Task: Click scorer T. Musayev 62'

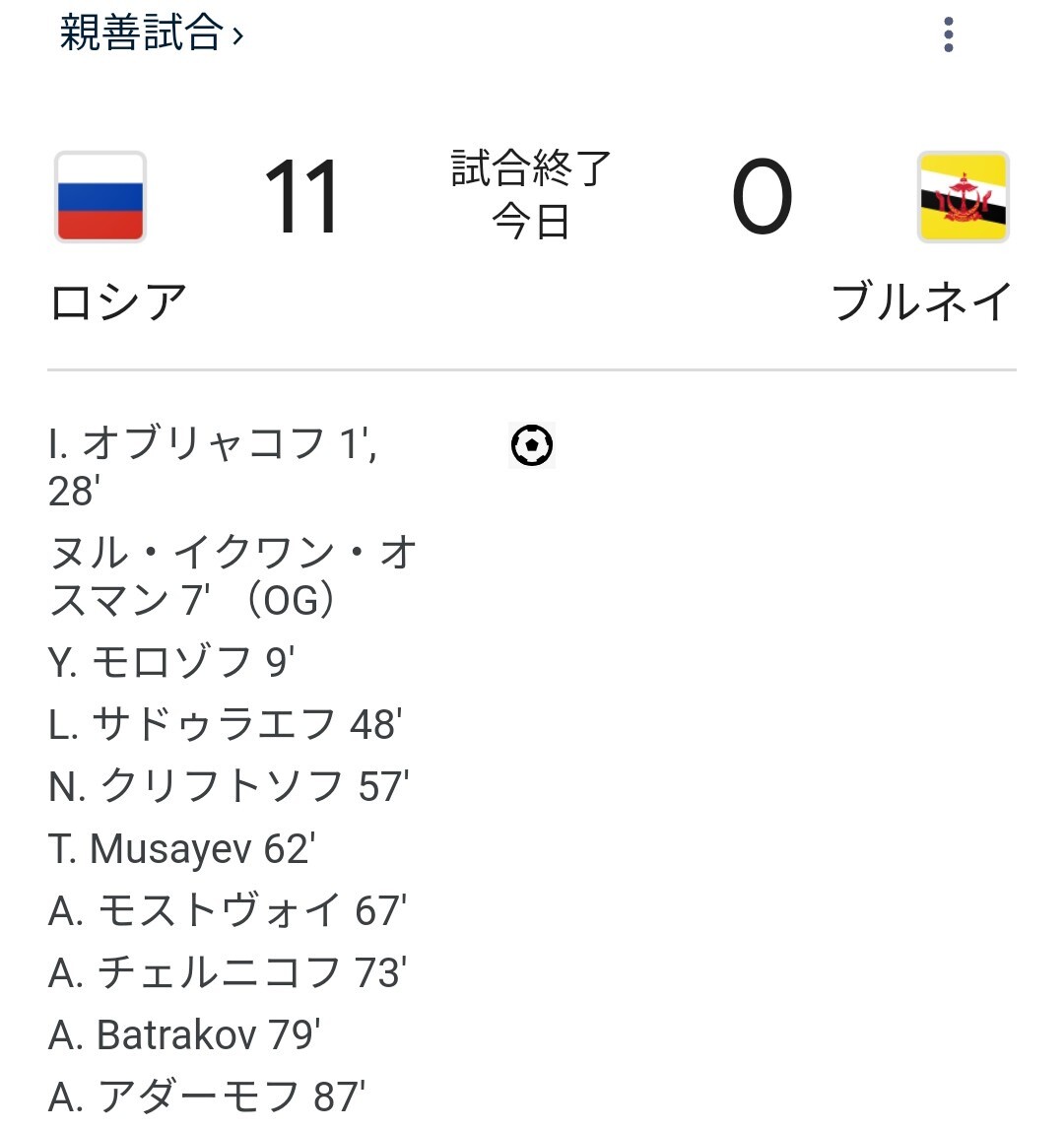Action: [x=182, y=848]
